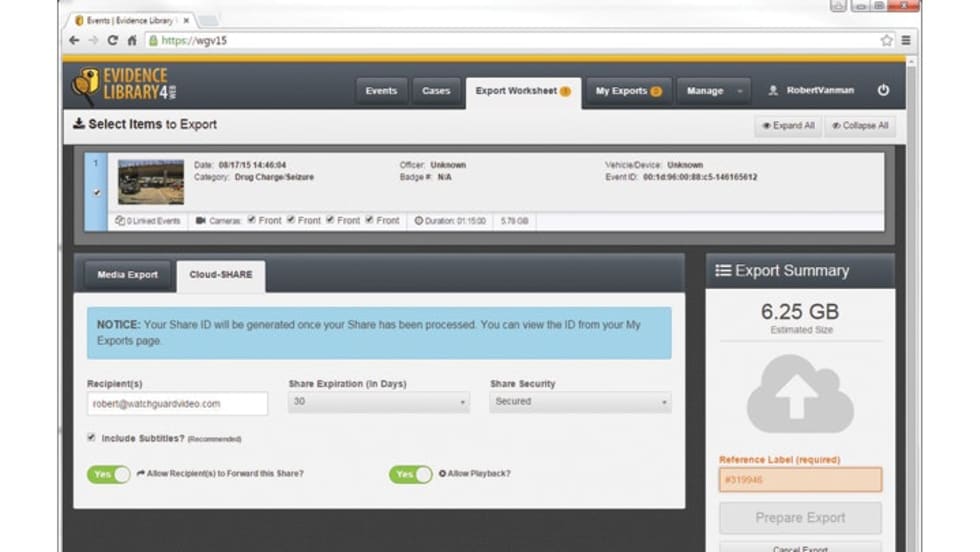The height and width of the screenshot is (552, 980).
Task: Click the event video thumbnail
Action: [x=151, y=182]
